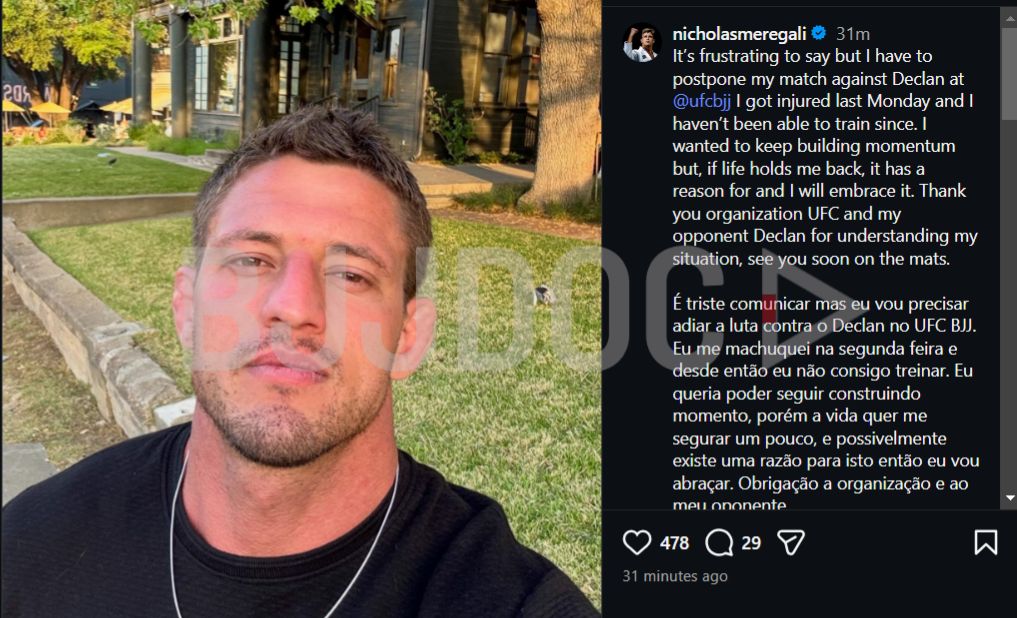The height and width of the screenshot is (618, 1017).
Task: Click the English caption paragraph text
Action: [824, 157]
